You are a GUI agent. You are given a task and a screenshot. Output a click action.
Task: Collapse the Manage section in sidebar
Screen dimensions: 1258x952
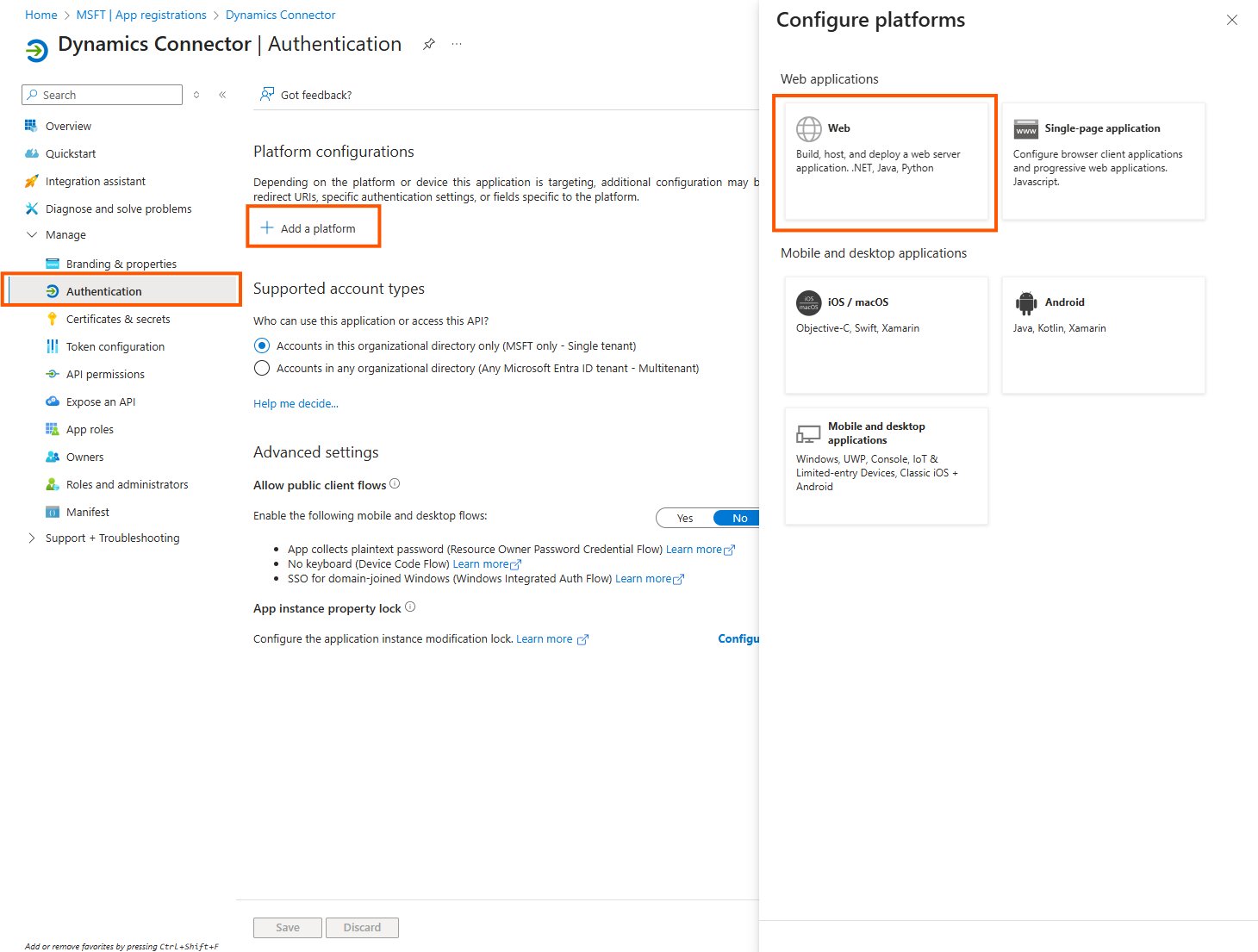(x=32, y=234)
